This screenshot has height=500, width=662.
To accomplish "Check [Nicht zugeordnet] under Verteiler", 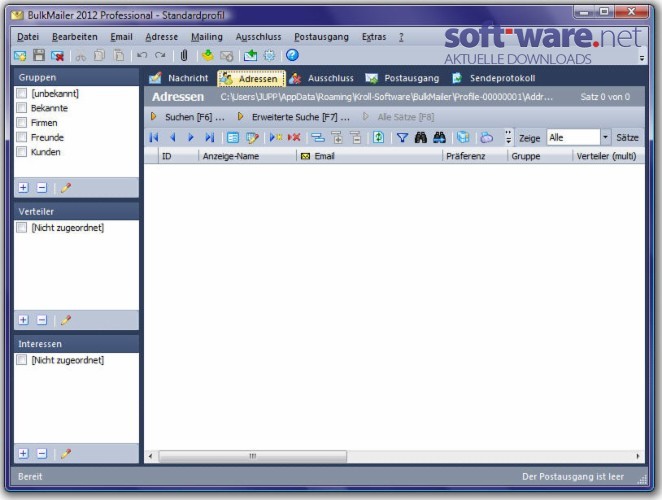I will click(x=22, y=228).
